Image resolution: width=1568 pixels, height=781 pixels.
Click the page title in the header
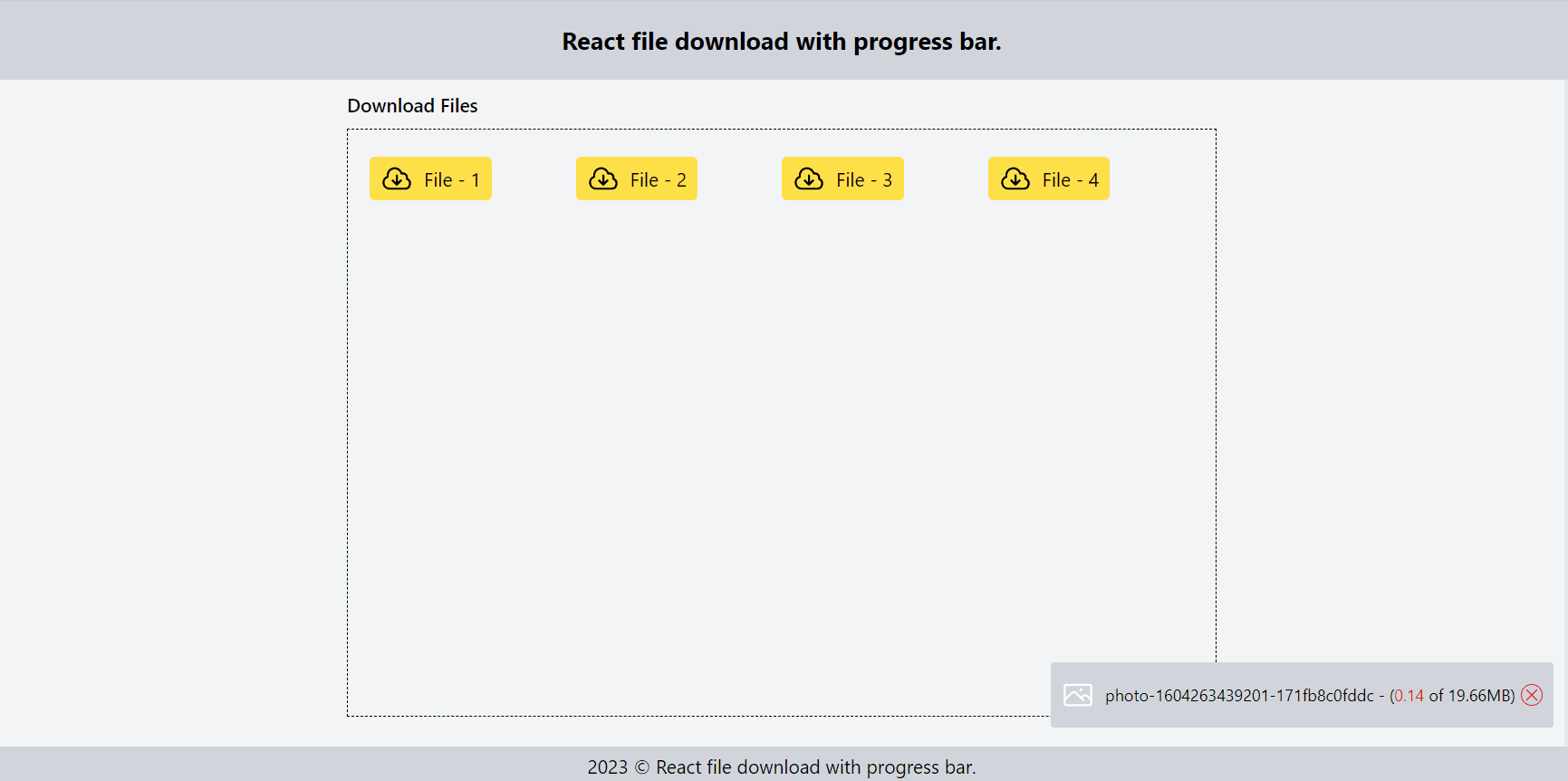coord(781,42)
